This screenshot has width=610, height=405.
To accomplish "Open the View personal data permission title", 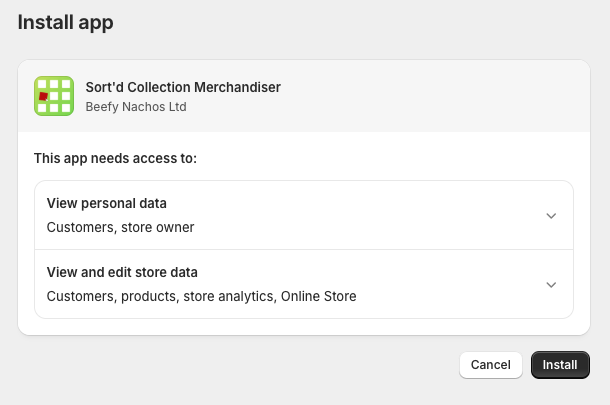I will (x=106, y=203).
